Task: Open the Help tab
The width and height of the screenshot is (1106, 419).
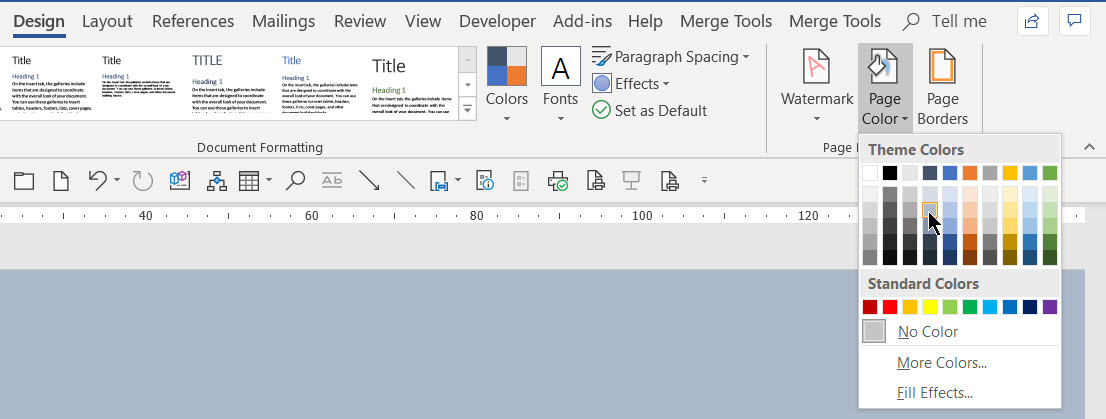Action: tap(645, 22)
